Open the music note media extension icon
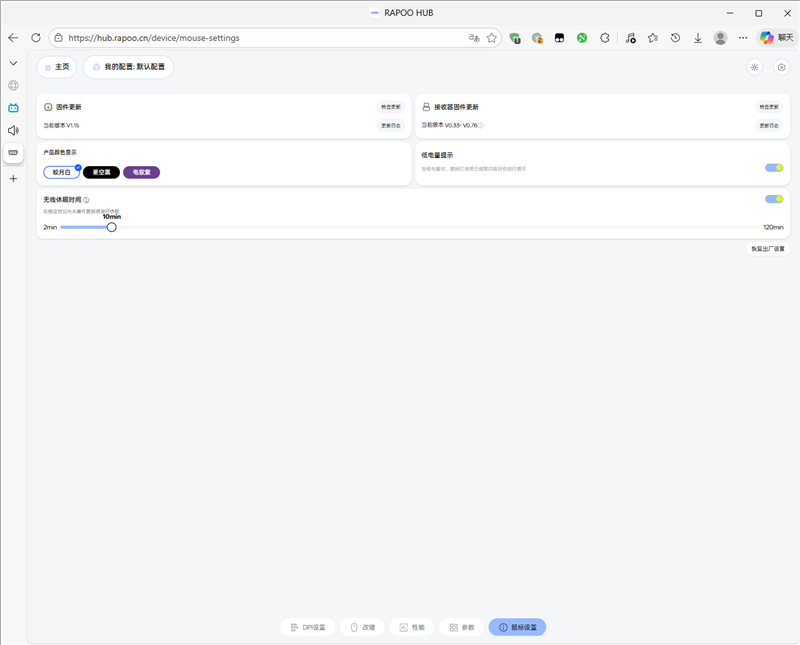 pyautogui.click(x=631, y=38)
